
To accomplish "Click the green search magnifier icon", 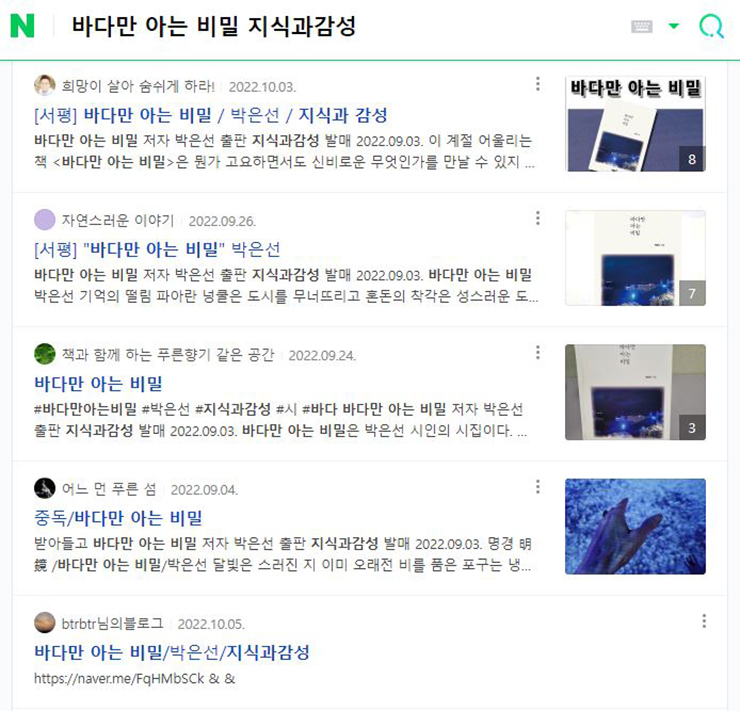I will point(711,25).
